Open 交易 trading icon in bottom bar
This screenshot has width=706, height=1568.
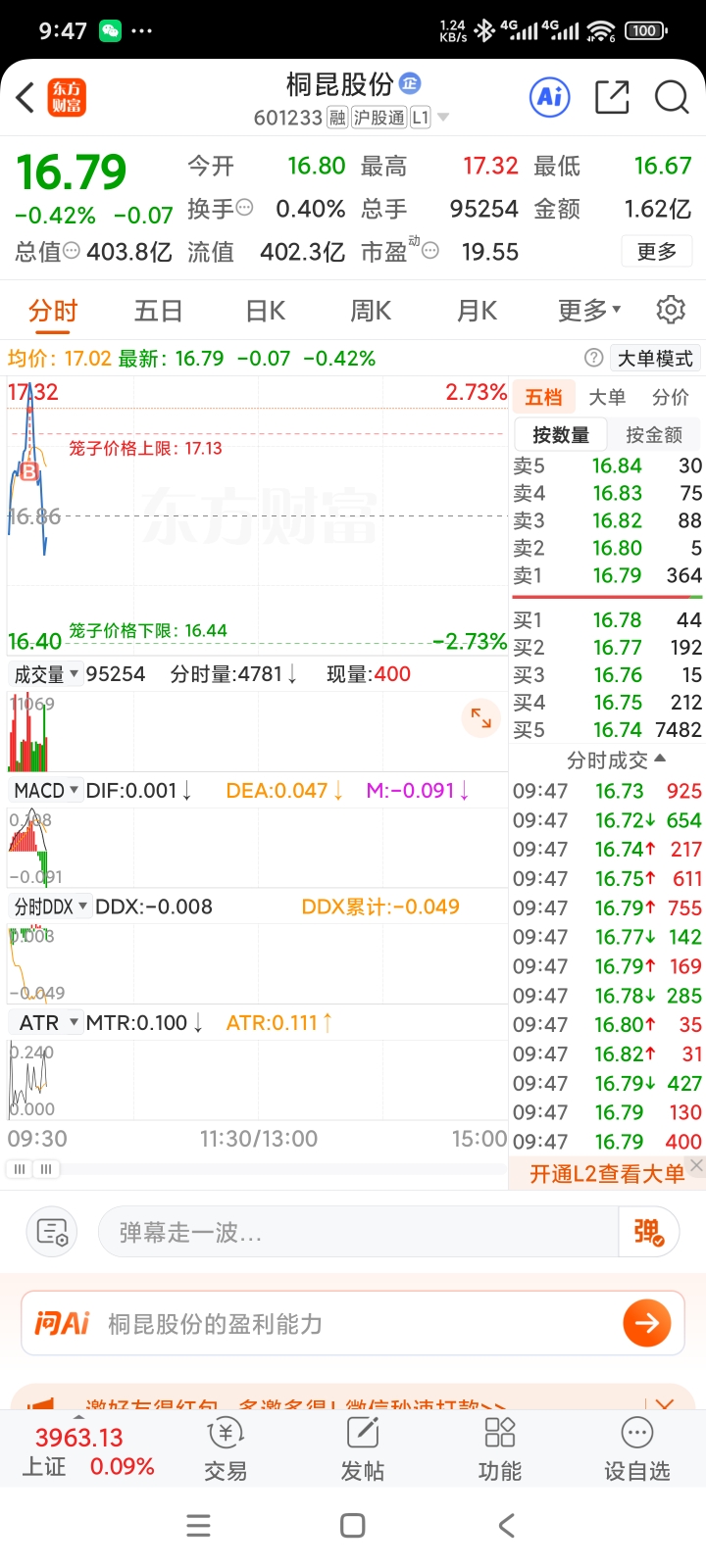(226, 1434)
